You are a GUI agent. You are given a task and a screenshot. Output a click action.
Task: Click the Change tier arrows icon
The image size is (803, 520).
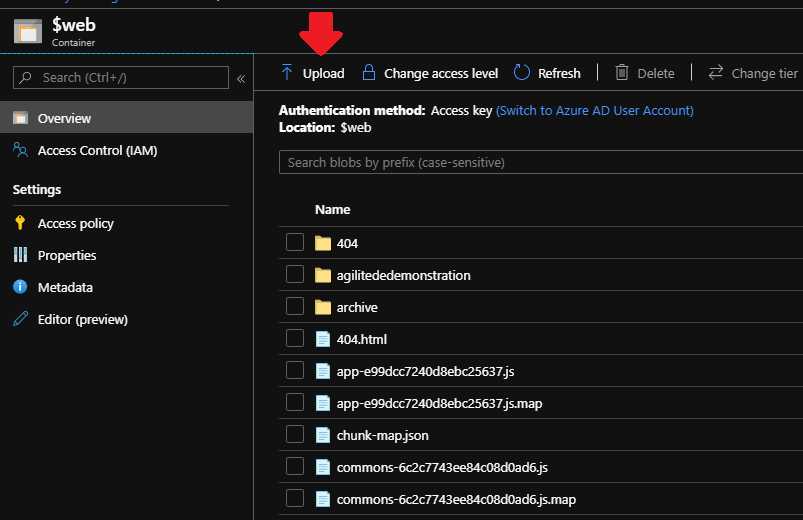point(716,73)
